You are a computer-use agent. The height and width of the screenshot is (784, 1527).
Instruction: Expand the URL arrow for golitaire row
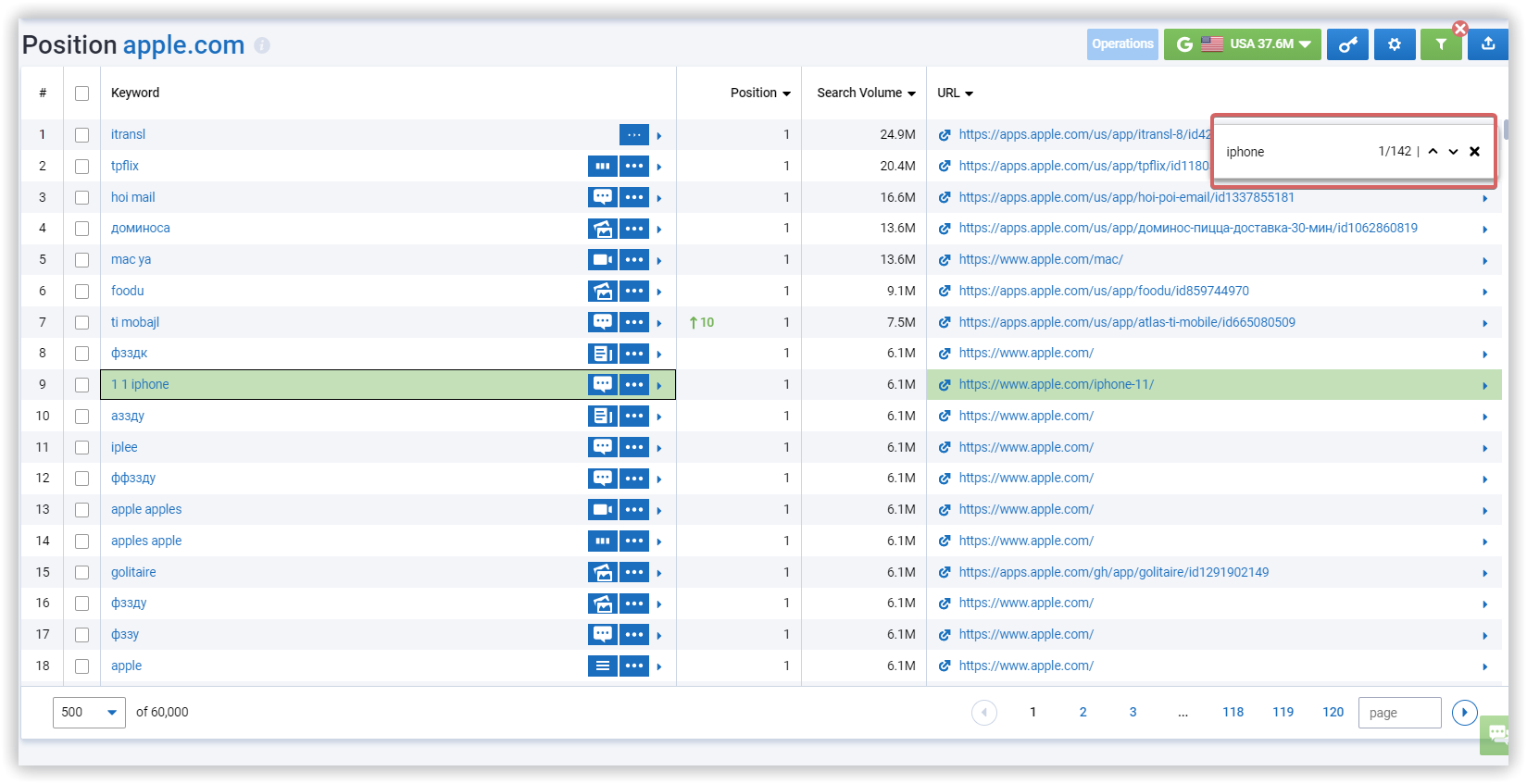(1484, 574)
